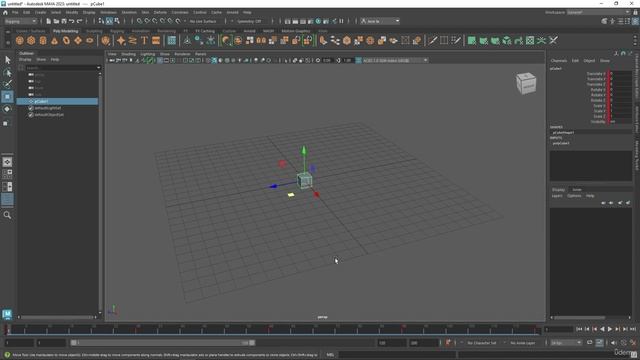The height and width of the screenshot is (360, 640).
Task: Create a polygon cube from the shelf
Action: pos(31,40)
